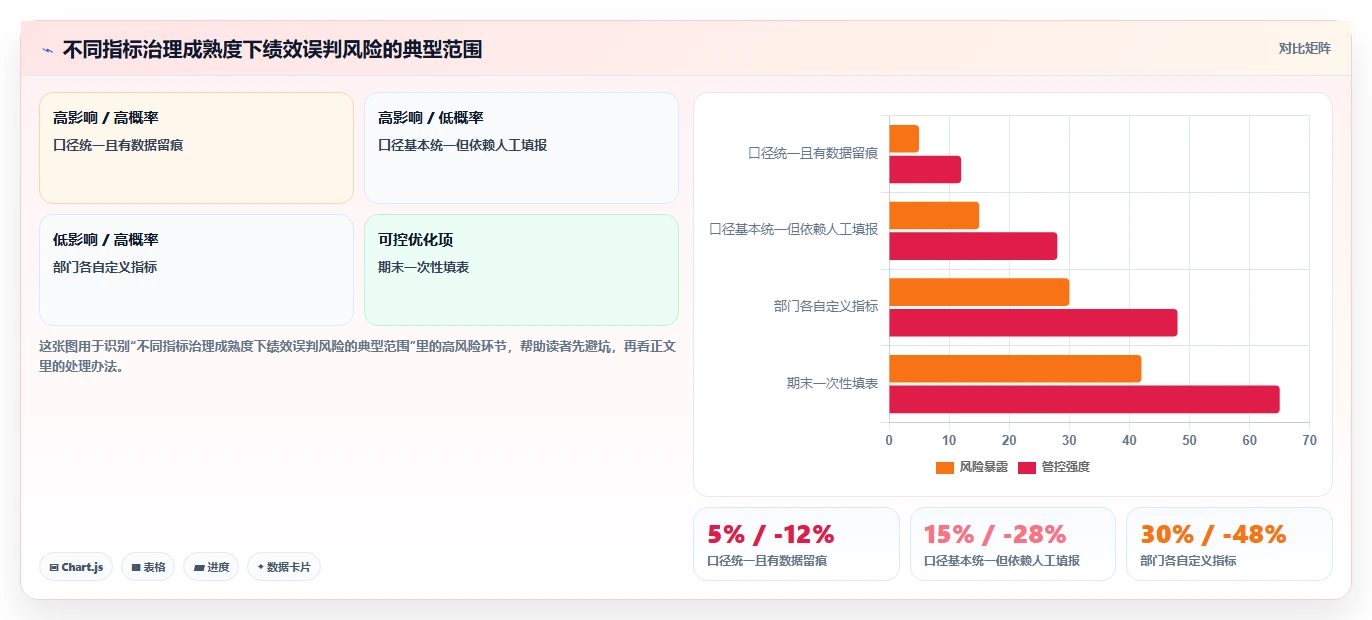Click 部门各自定义指标 caption under 30% / -48%

pos(1188,561)
